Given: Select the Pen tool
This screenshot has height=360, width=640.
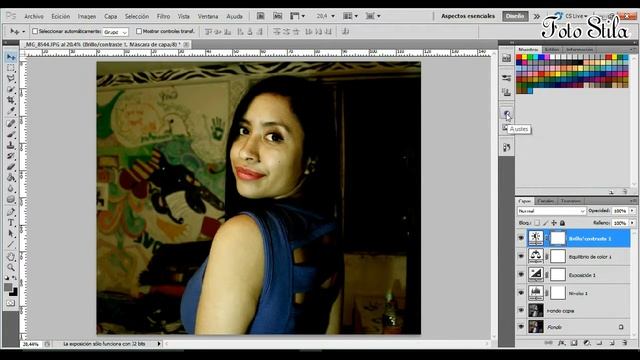Looking at the screenshot, I should tap(11, 212).
